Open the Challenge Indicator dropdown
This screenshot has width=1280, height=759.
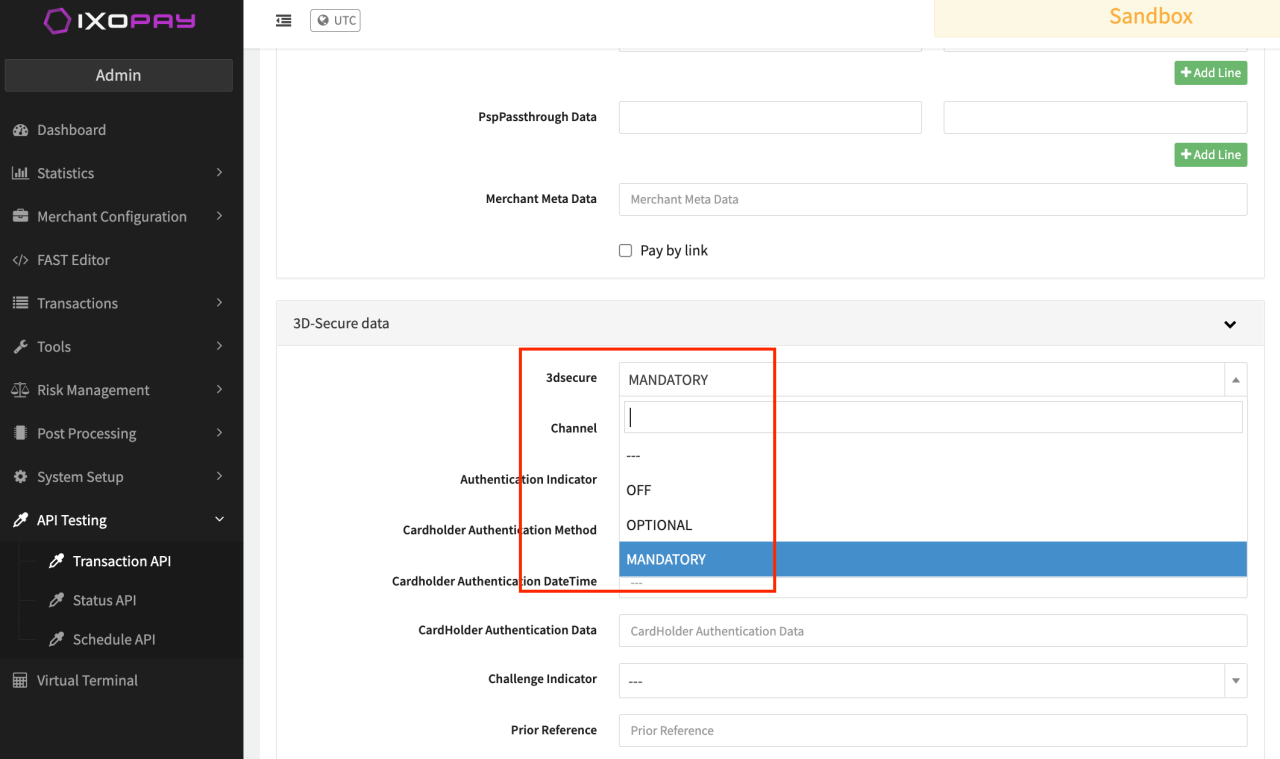click(932, 680)
